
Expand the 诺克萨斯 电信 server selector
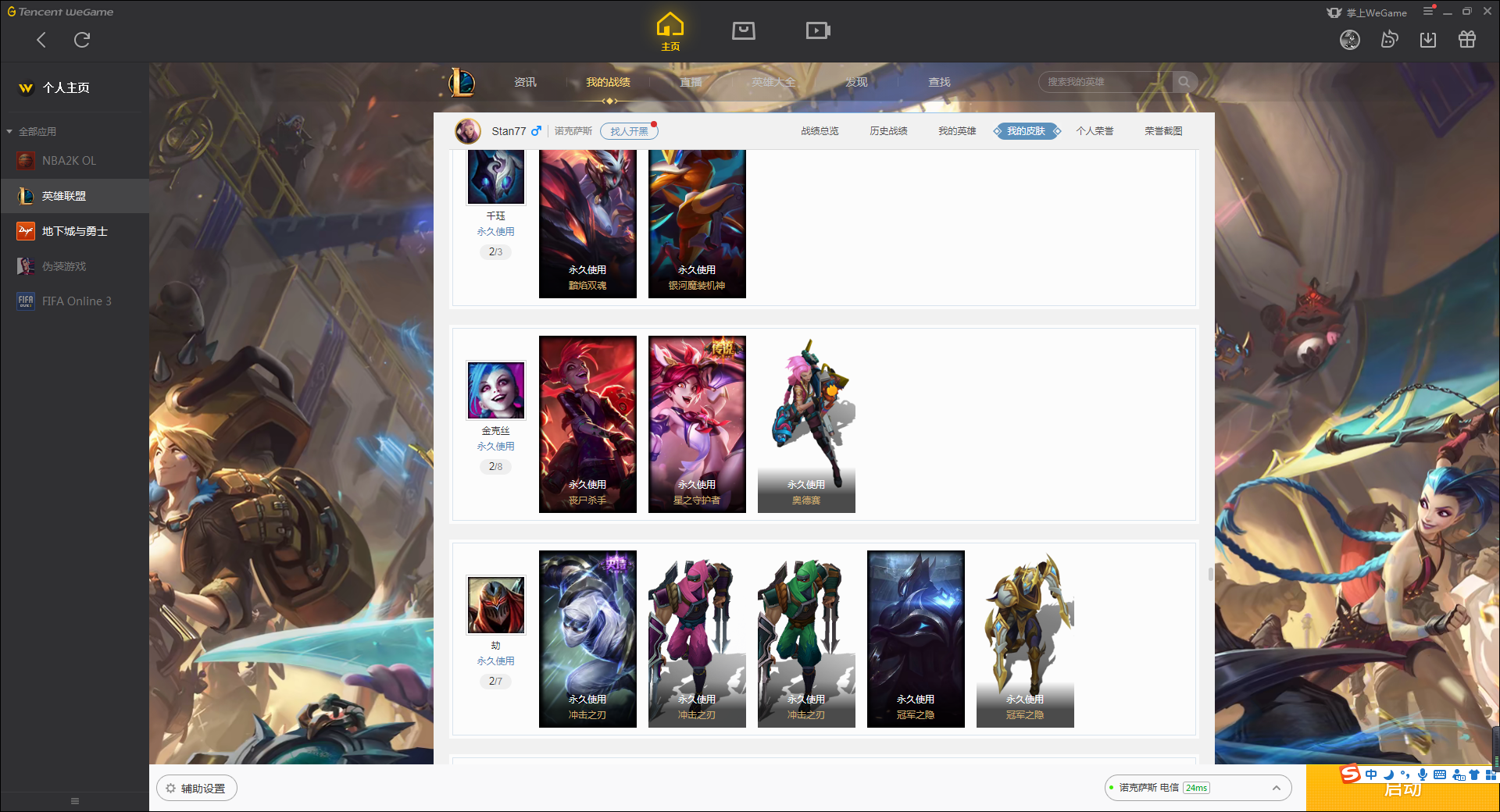point(1198,788)
